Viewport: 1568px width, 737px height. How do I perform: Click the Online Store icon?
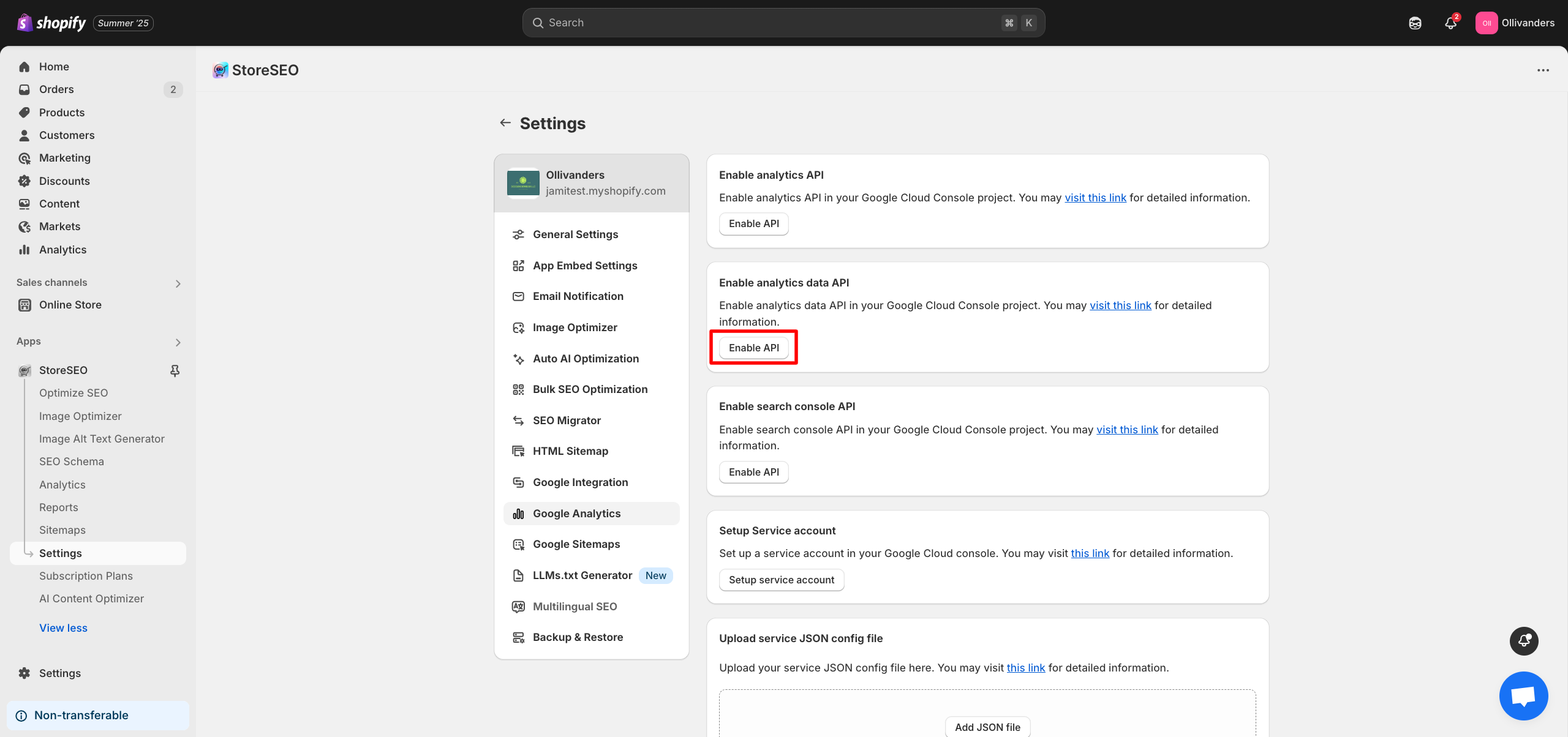point(24,305)
